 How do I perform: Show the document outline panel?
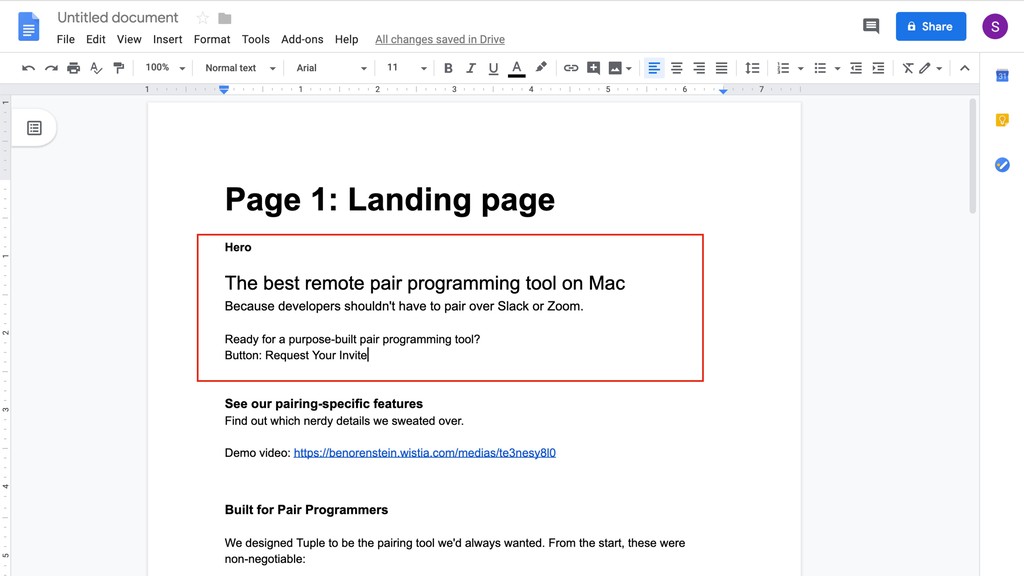click(34, 128)
